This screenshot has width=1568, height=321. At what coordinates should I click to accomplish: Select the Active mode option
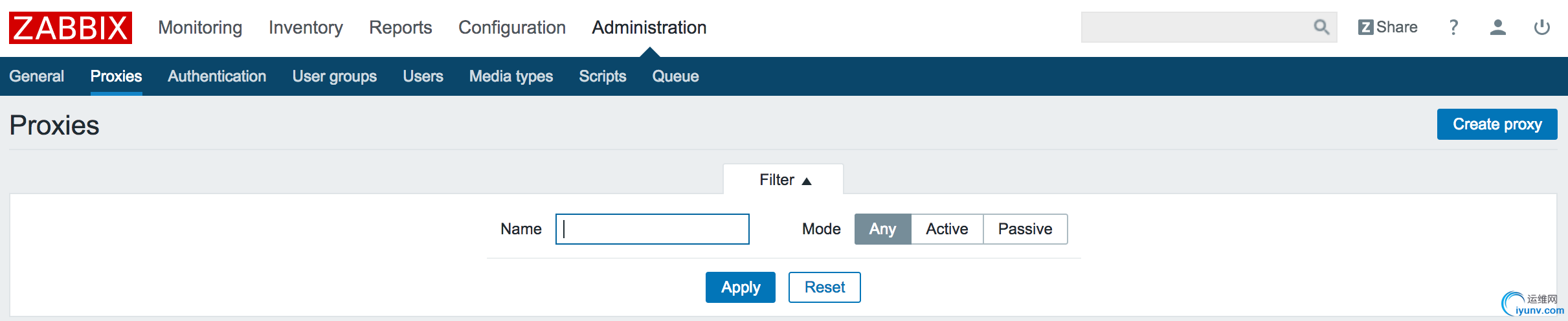946,229
